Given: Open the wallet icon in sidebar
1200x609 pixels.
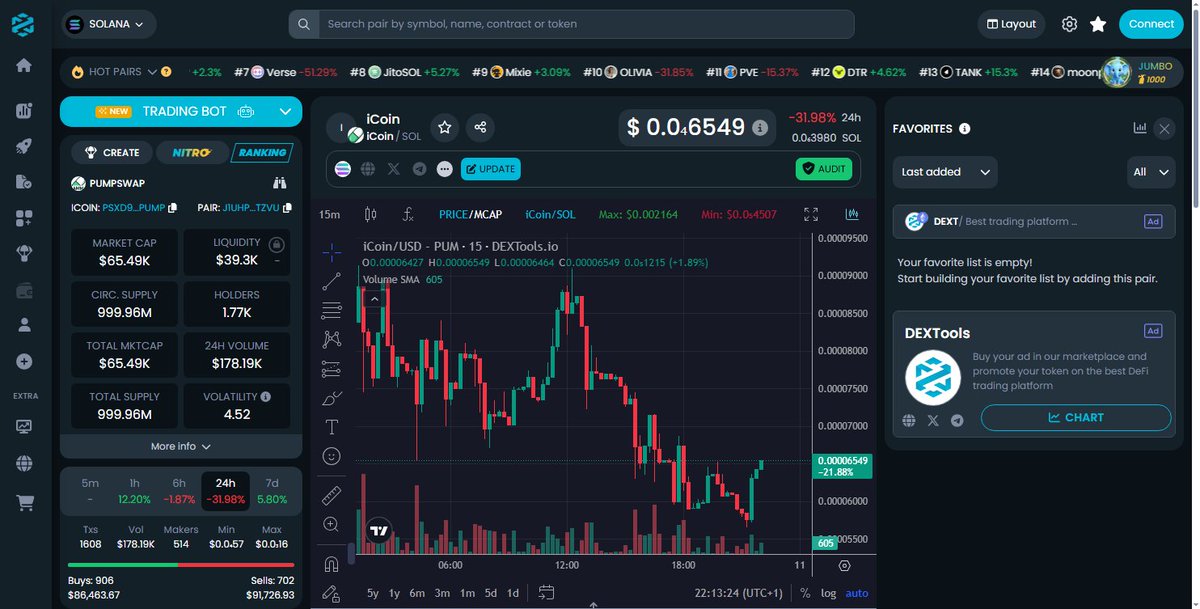Looking at the screenshot, I should click(24, 290).
